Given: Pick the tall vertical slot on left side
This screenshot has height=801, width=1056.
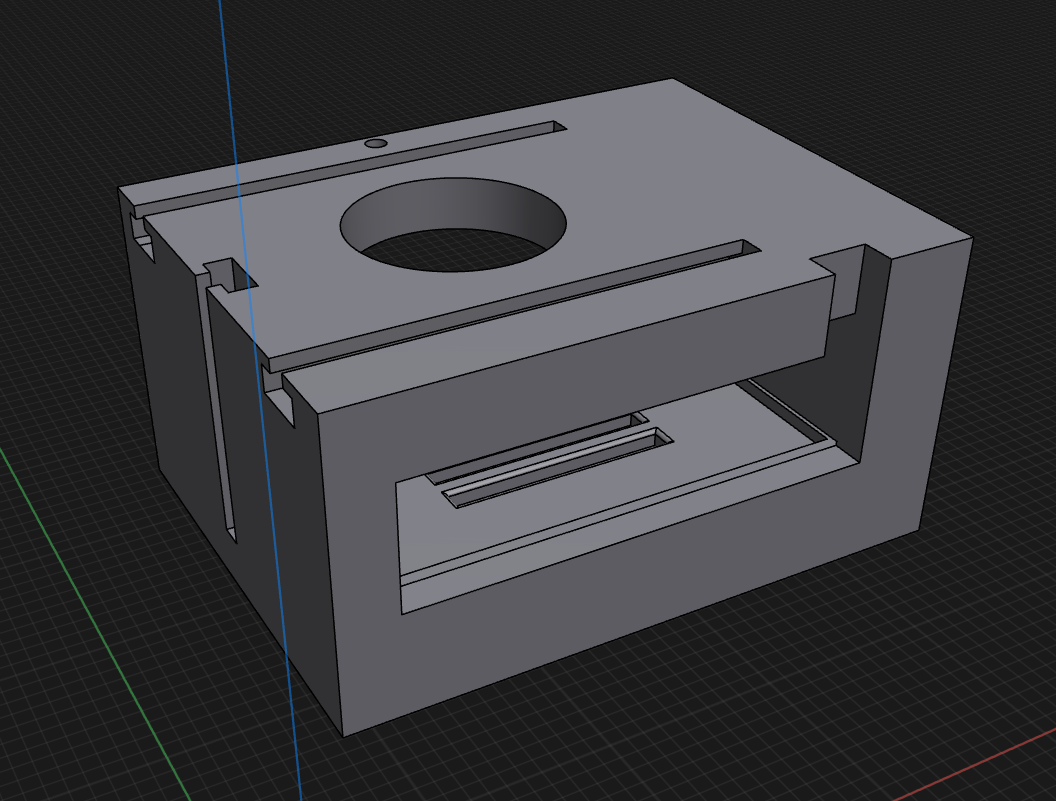Looking at the screenshot, I should (x=224, y=420).
